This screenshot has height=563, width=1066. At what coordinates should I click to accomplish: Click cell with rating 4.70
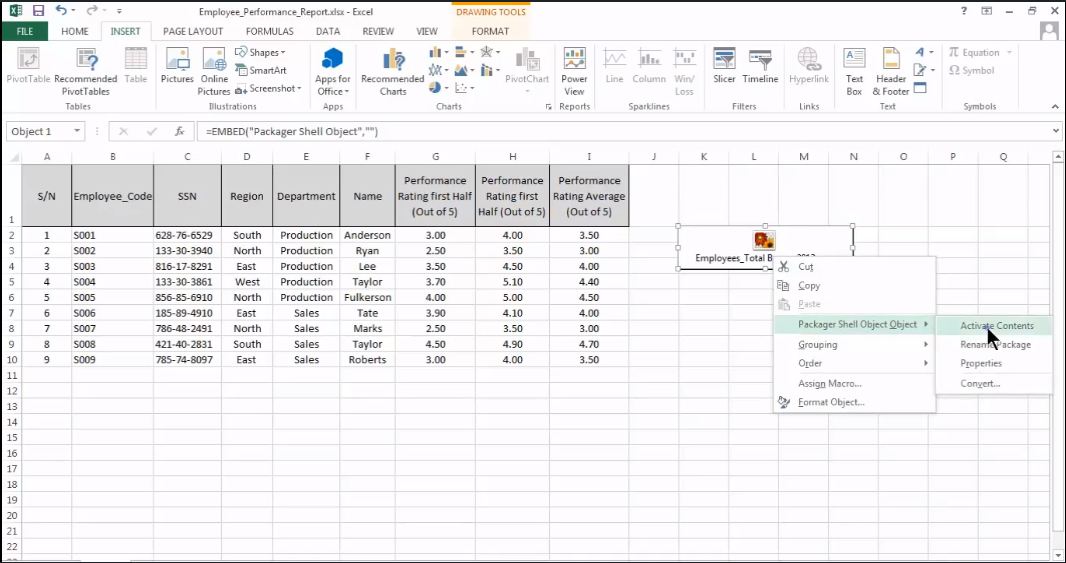pyautogui.click(x=589, y=345)
